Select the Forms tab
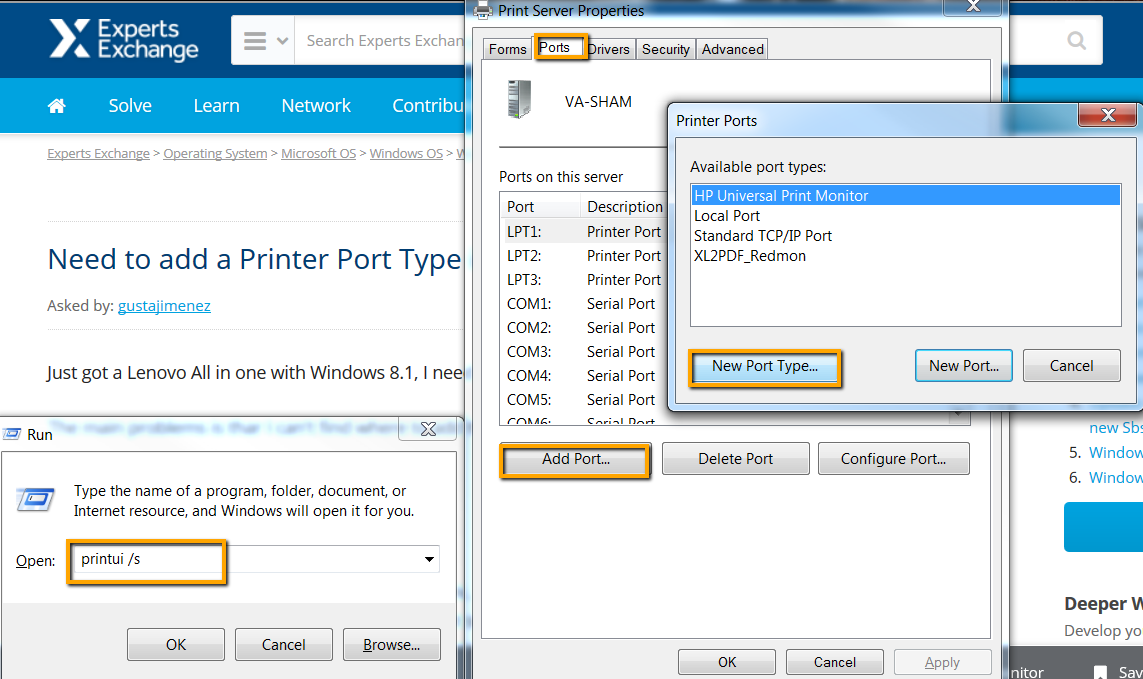Viewport: 1143px width, 679px height. pos(507,47)
